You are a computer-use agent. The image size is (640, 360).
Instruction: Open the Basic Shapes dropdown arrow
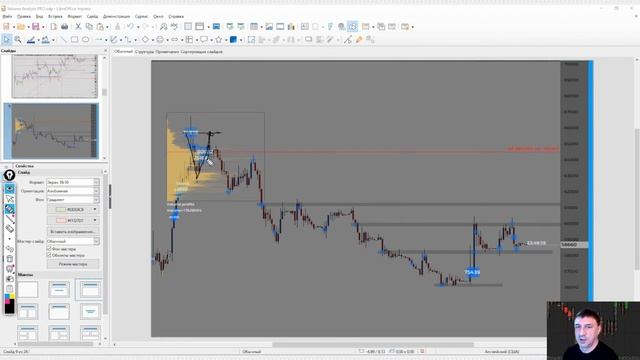[152, 40]
